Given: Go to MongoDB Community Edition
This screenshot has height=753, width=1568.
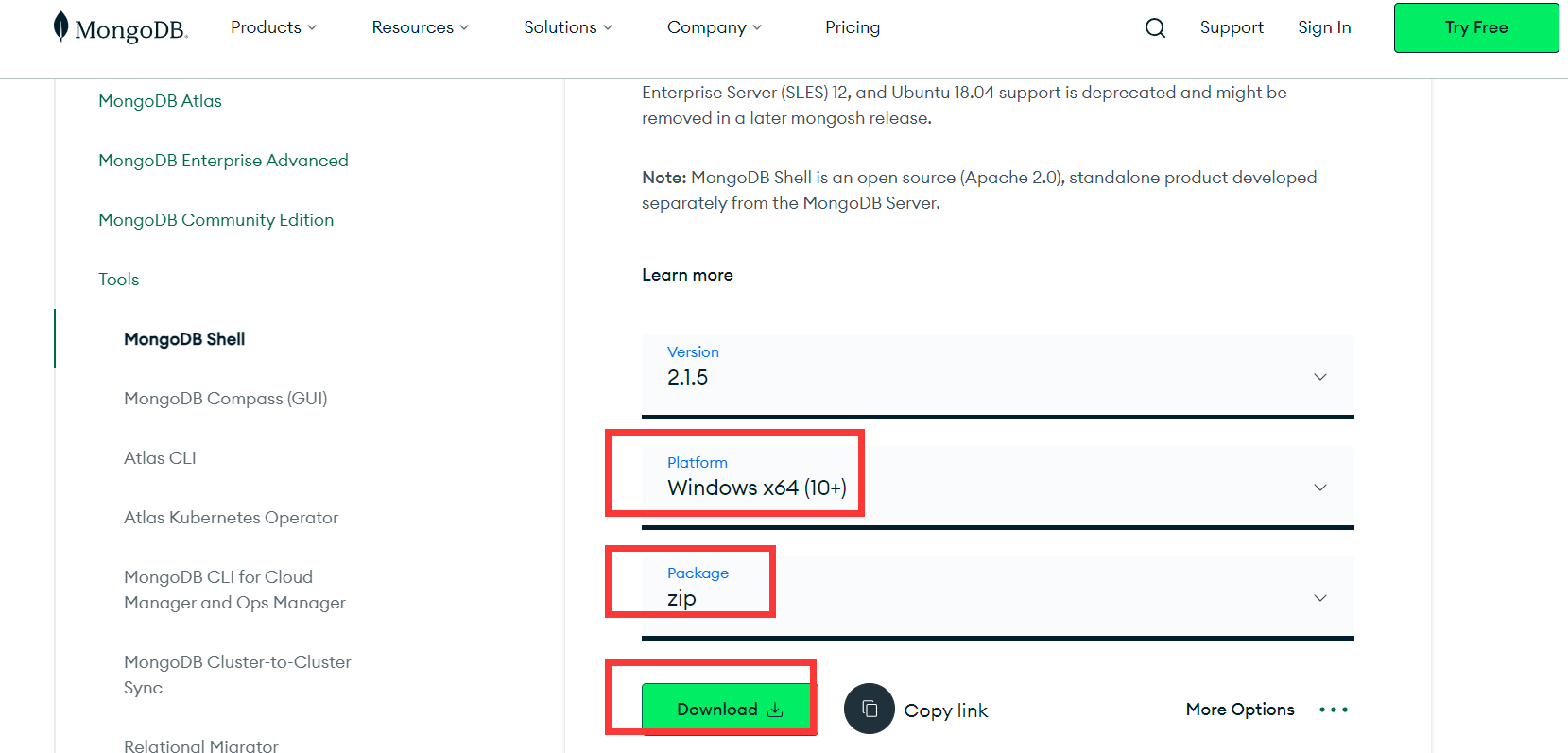Looking at the screenshot, I should tap(215, 220).
